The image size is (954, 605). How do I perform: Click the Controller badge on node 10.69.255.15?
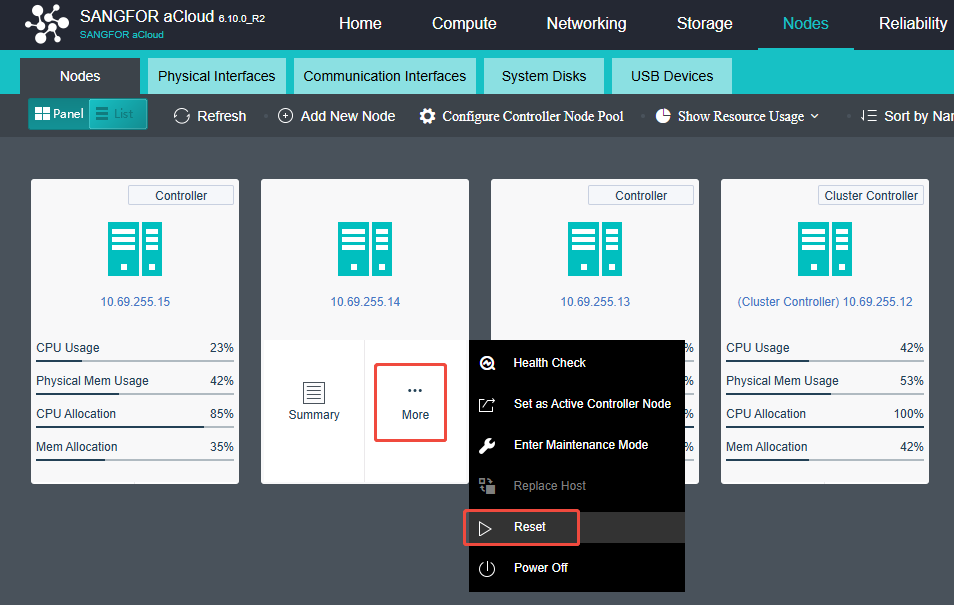point(181,195)
